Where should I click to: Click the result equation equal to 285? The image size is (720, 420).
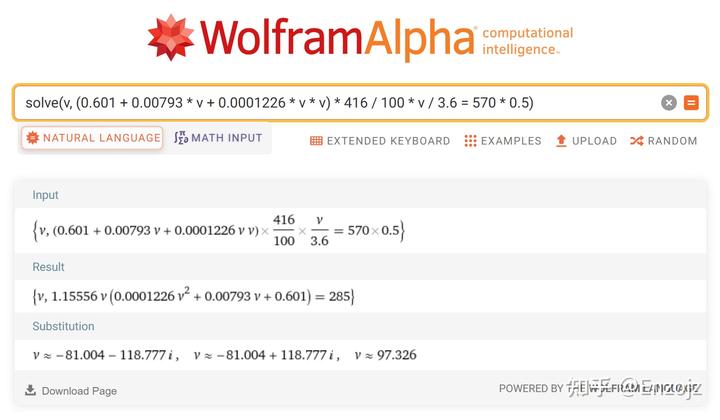pyautogui.click(x=193, y=296)
